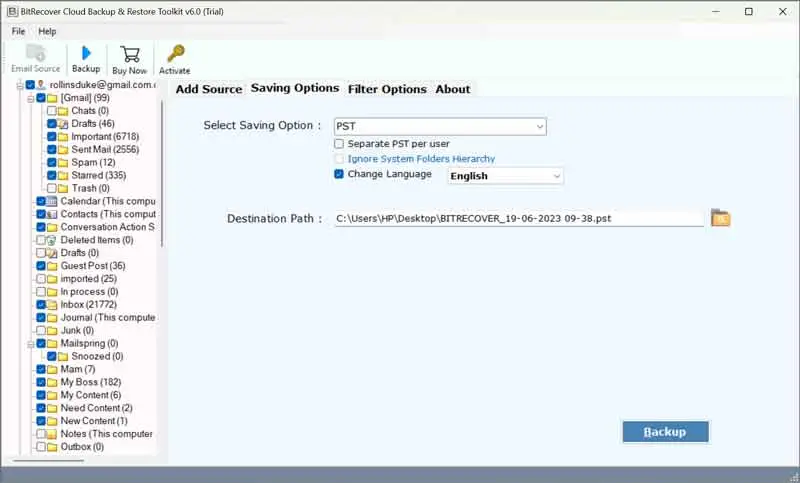Uncheck the Spam (12) checkbox
Viewport: 800px width, 483px height.
point(52,163)
